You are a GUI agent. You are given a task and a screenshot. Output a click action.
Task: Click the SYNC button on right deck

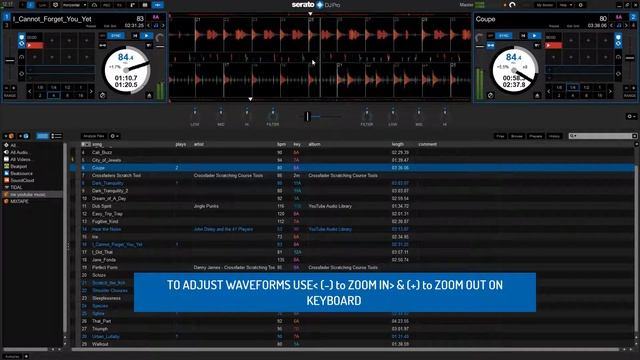(x=504, y=36)
